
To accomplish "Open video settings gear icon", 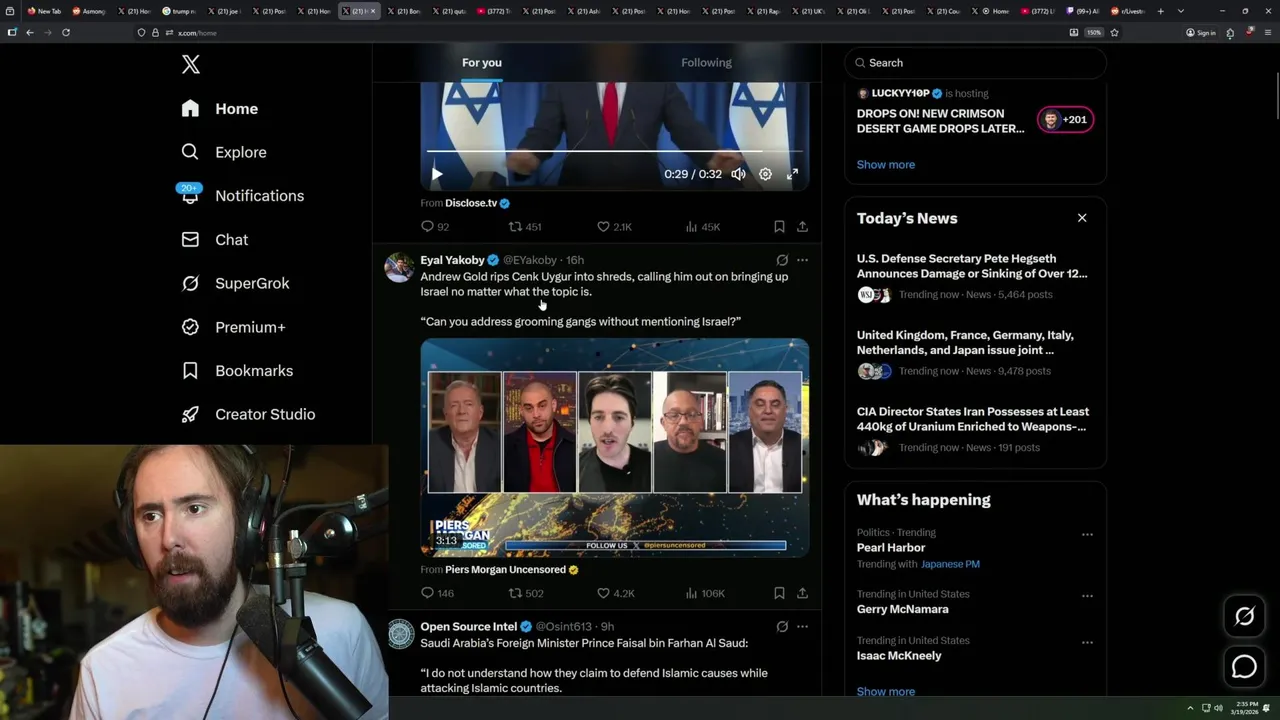I will coord(765,174).
